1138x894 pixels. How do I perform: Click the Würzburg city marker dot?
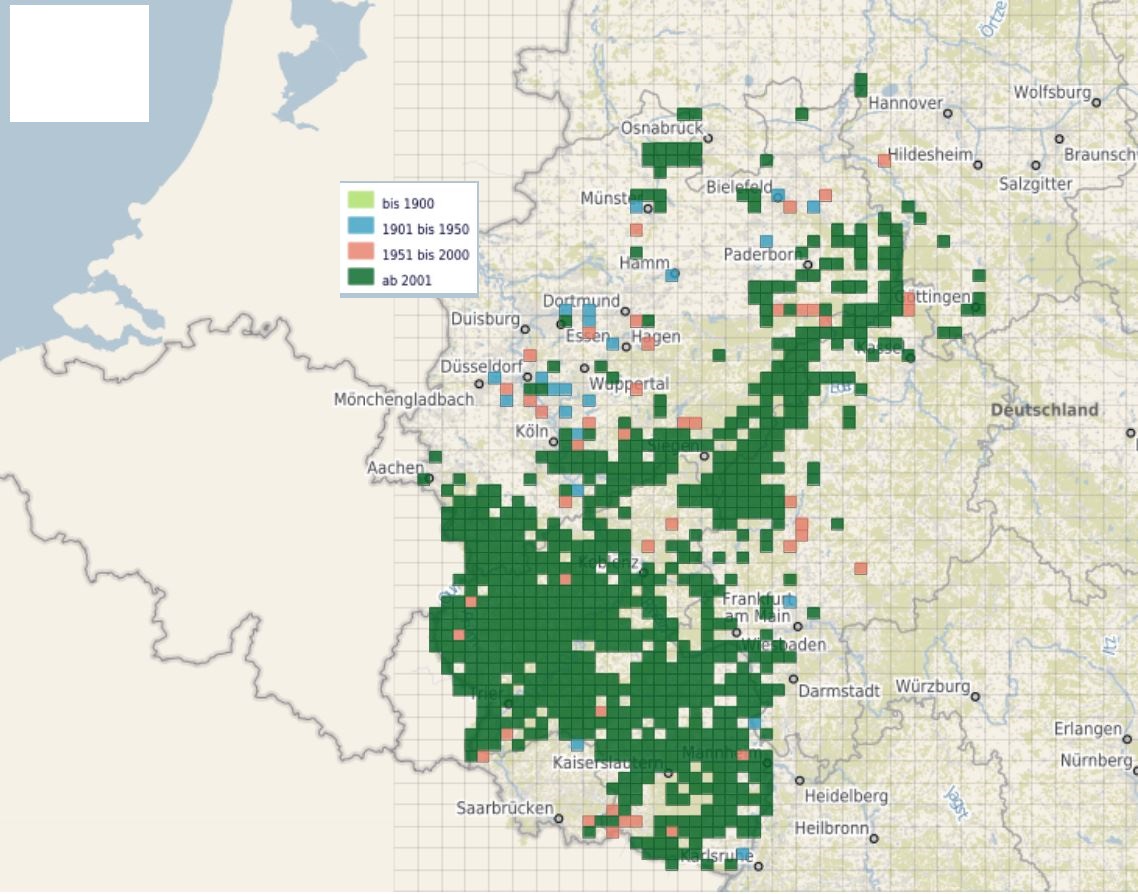pos(975,696)
